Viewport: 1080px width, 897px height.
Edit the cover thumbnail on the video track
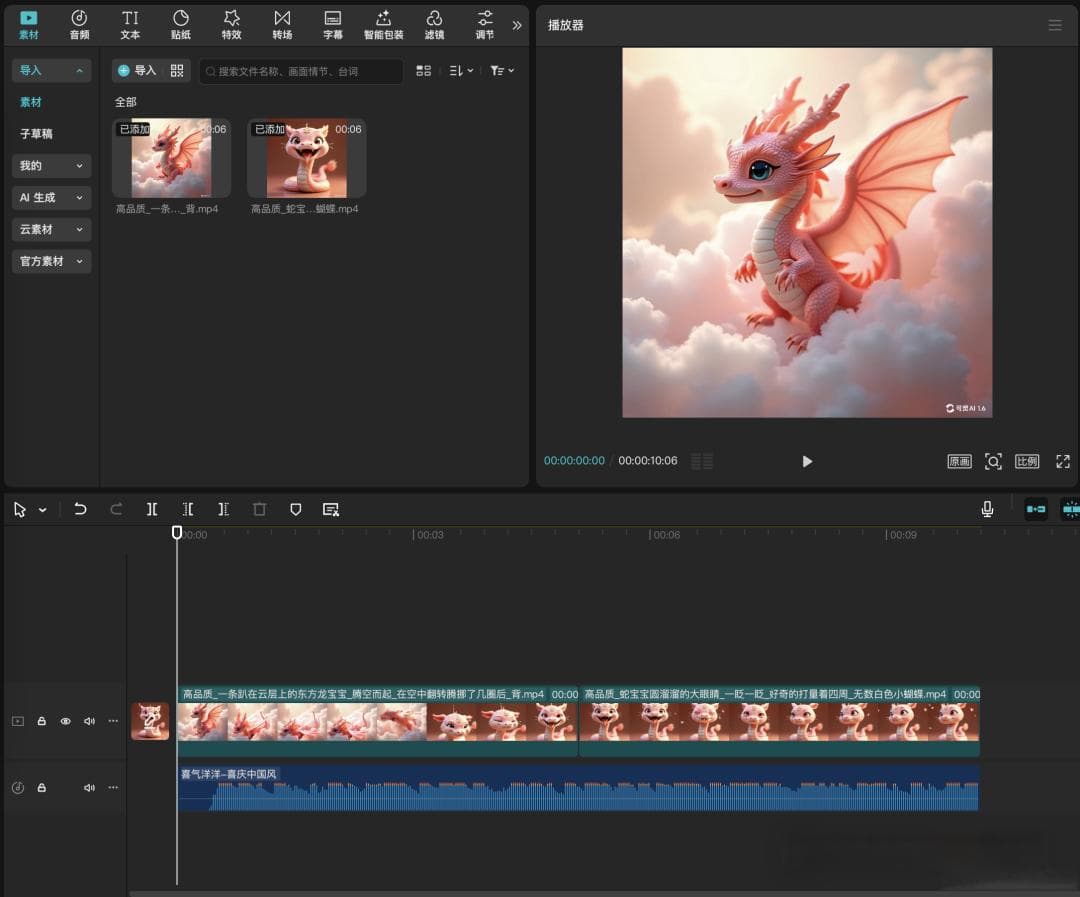pos(150,721)
